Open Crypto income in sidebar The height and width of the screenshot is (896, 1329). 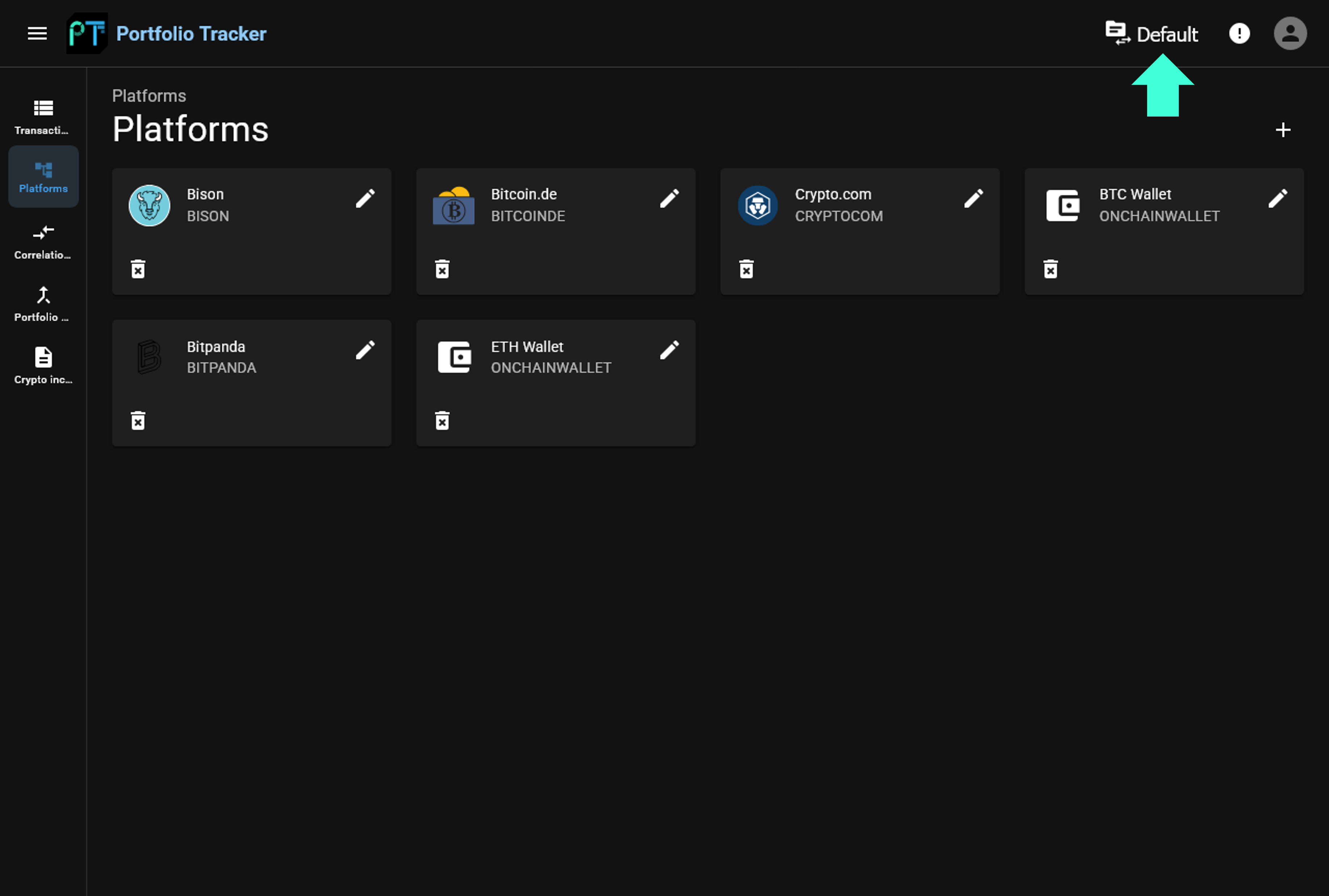click(43, 367)
